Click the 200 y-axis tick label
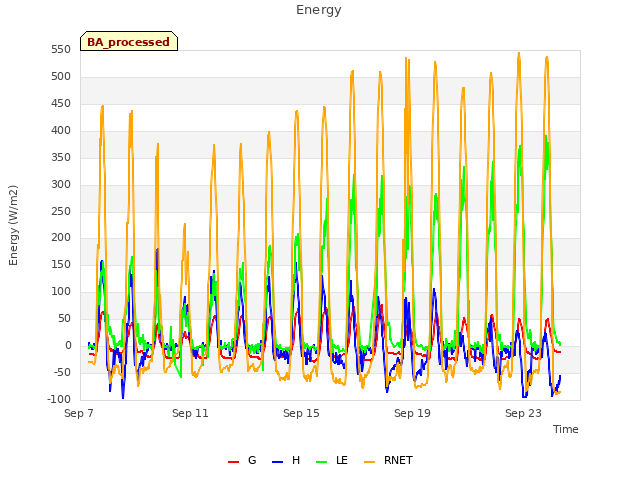Screen dimensions: 640x480 pos(61,238)
